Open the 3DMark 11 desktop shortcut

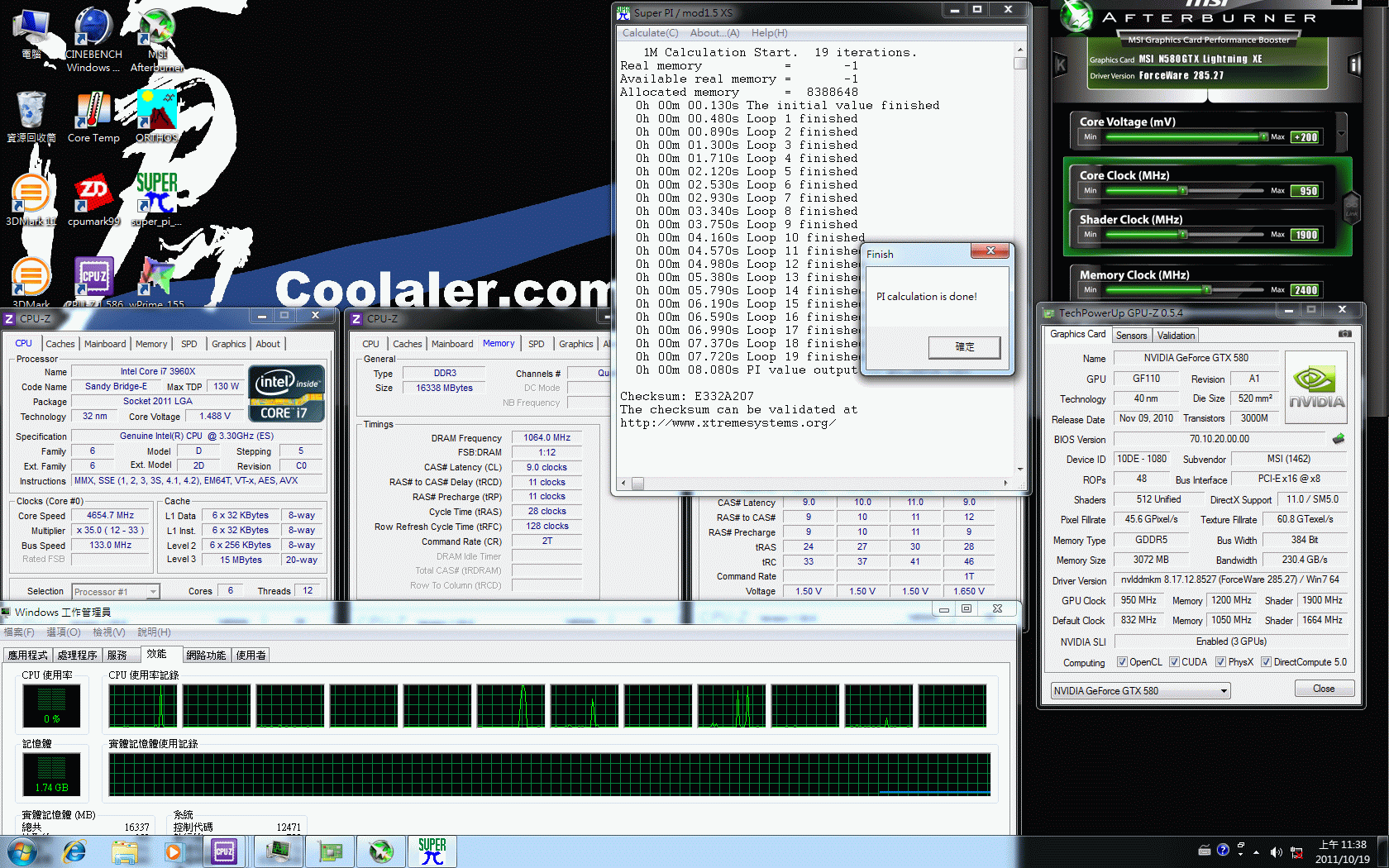click(31, 201)
